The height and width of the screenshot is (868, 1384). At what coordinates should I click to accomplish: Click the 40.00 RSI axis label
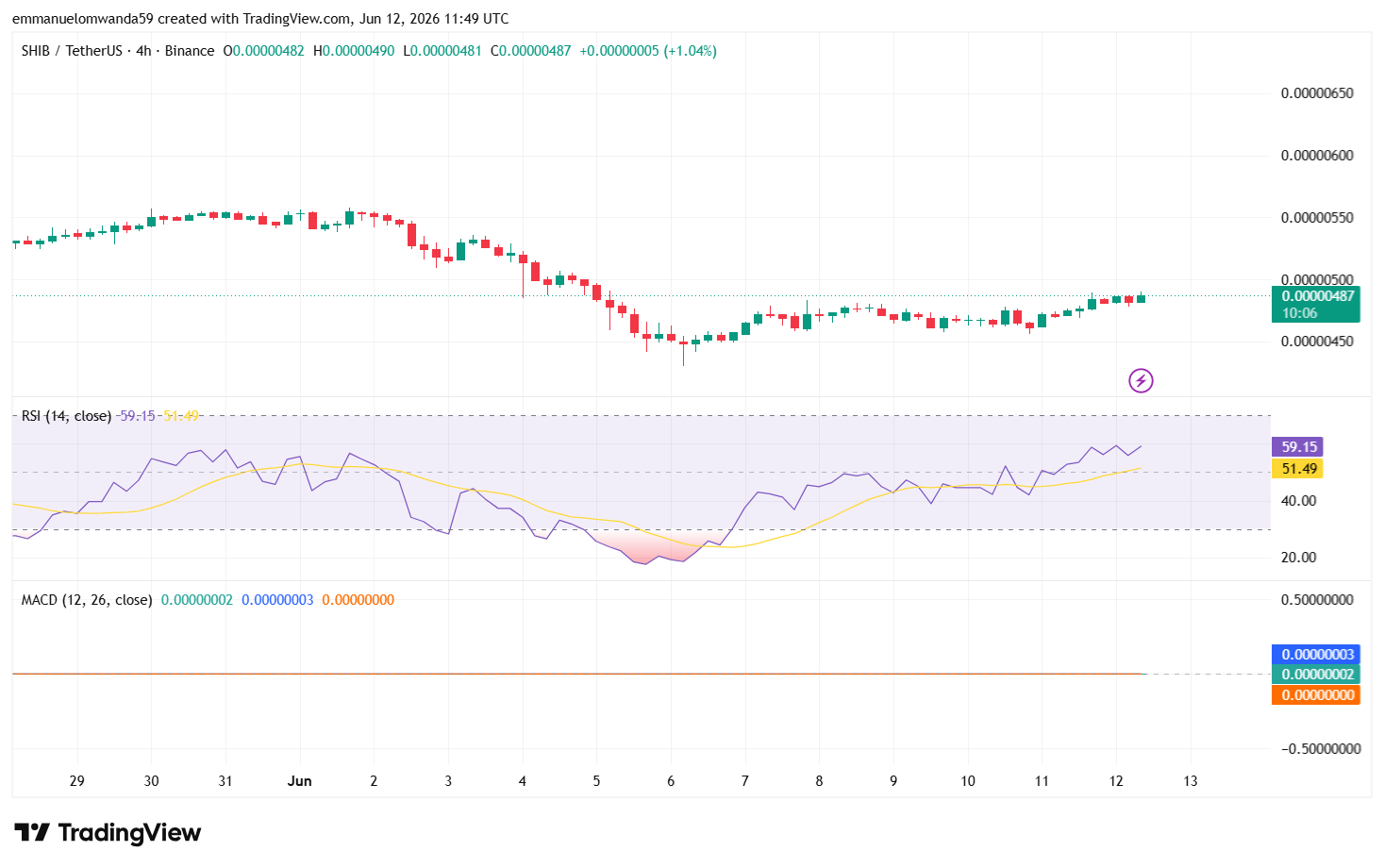1298,500
